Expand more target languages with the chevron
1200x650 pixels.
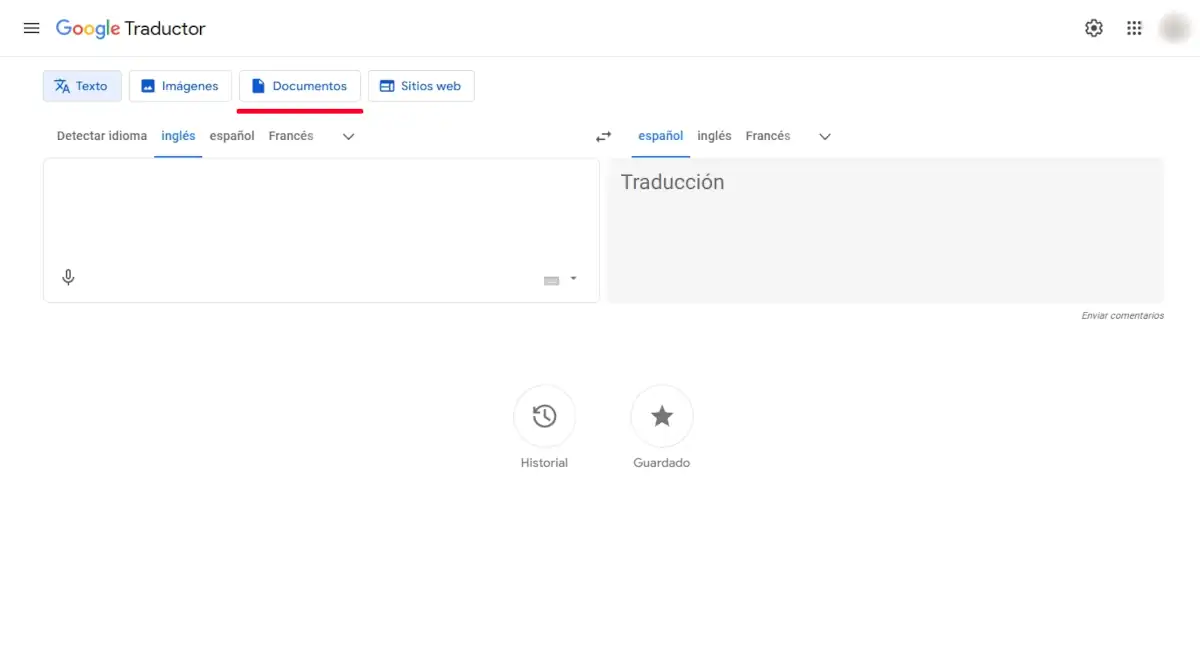coord(823,136)
